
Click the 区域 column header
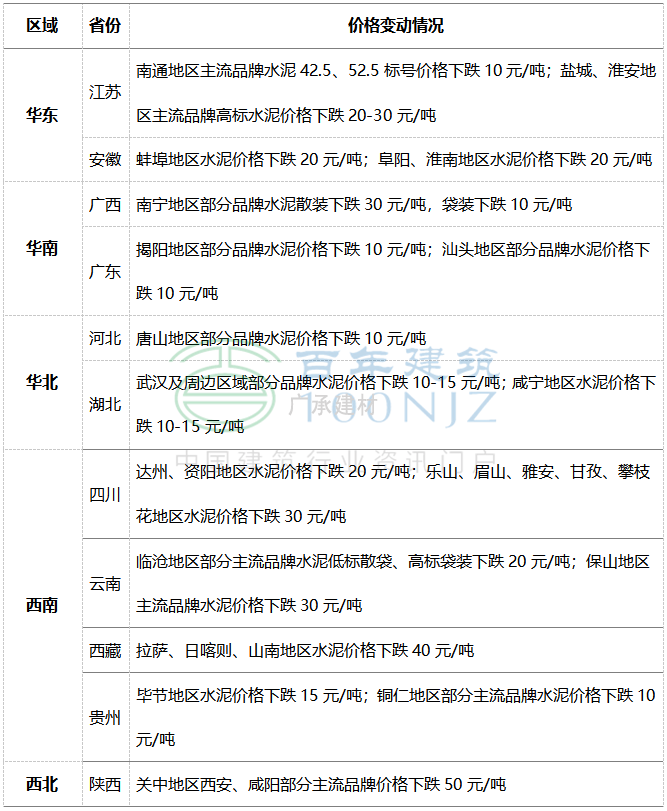[42, 25]
